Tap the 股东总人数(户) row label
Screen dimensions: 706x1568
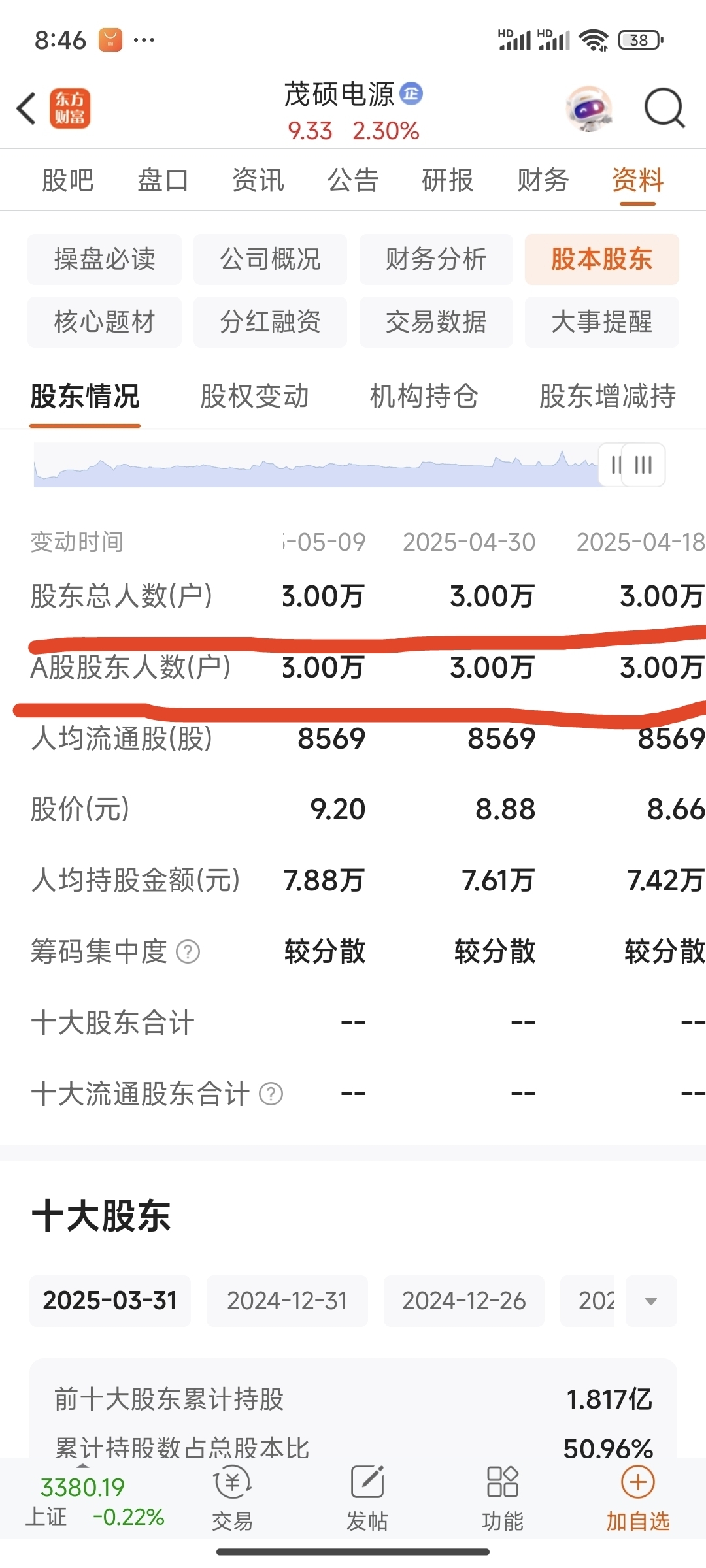[122, 596]
